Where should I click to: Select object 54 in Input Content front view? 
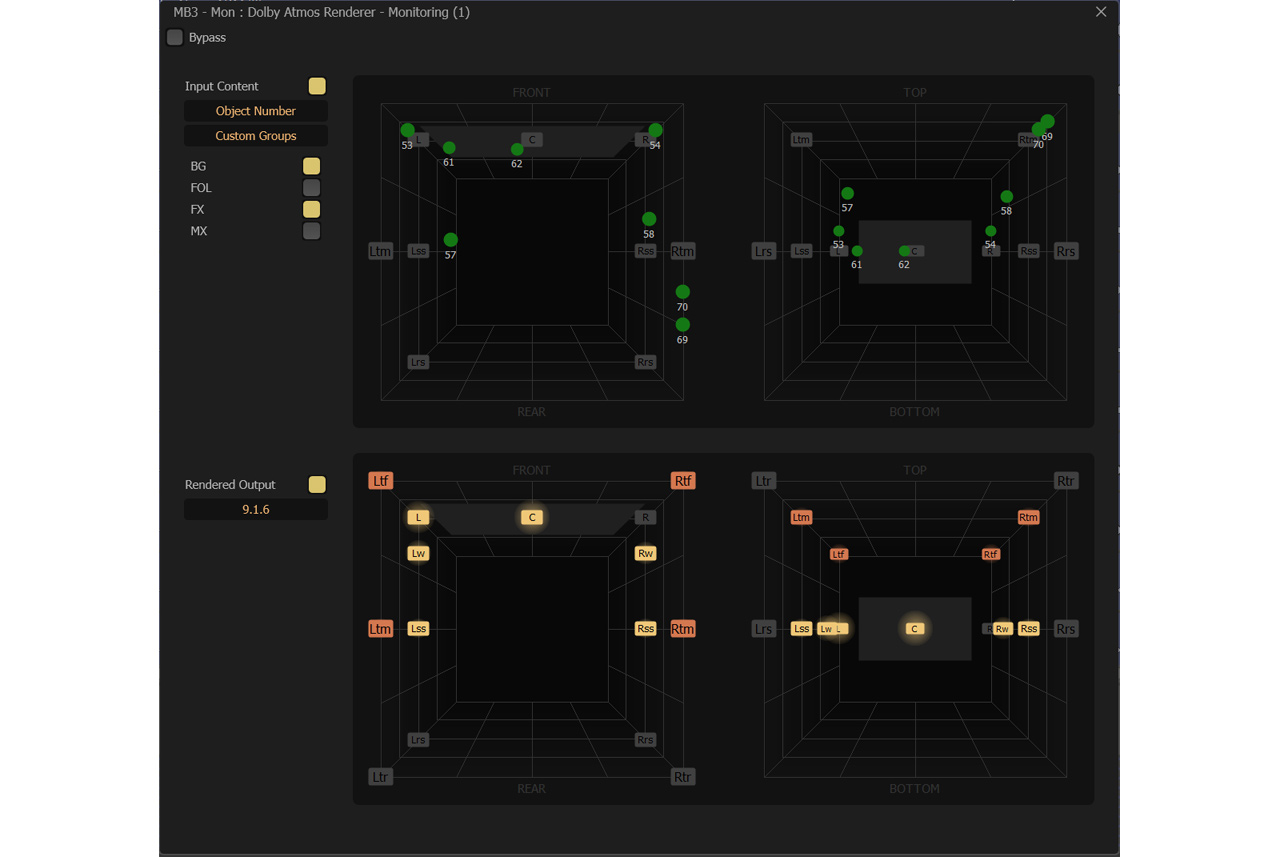[655, 130]
